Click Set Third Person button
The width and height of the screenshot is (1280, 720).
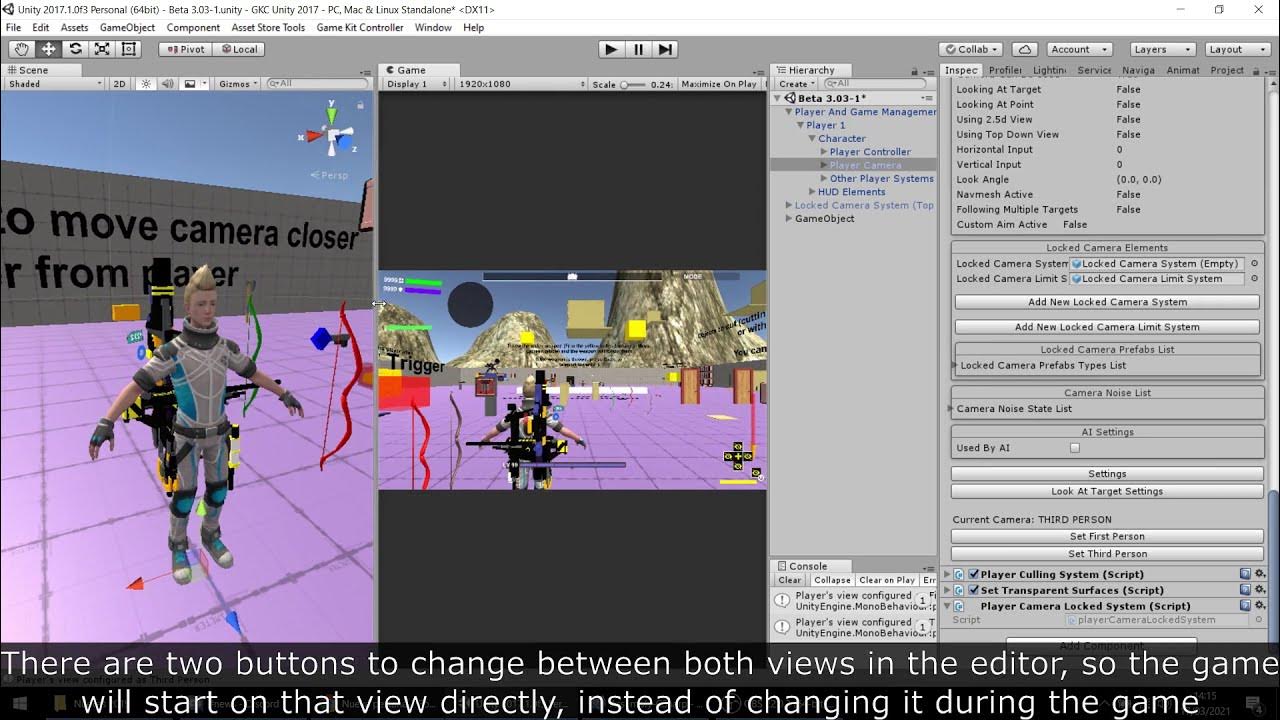tap(1107, 554)
